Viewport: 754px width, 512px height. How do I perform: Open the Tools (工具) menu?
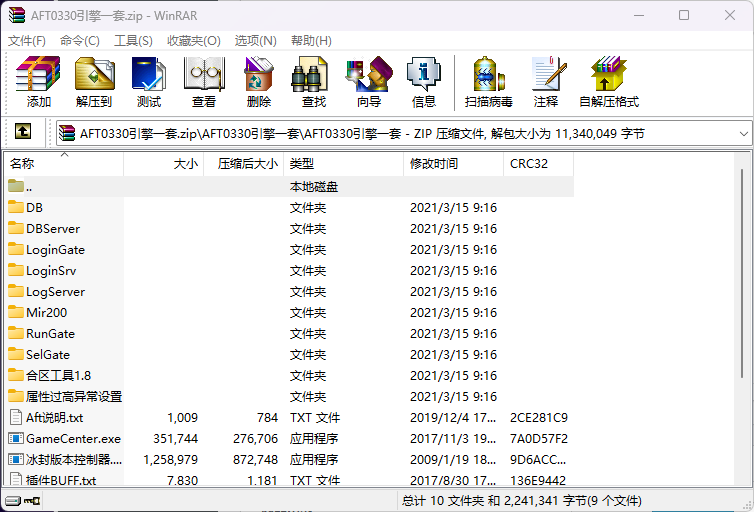[x=133, y=41]
